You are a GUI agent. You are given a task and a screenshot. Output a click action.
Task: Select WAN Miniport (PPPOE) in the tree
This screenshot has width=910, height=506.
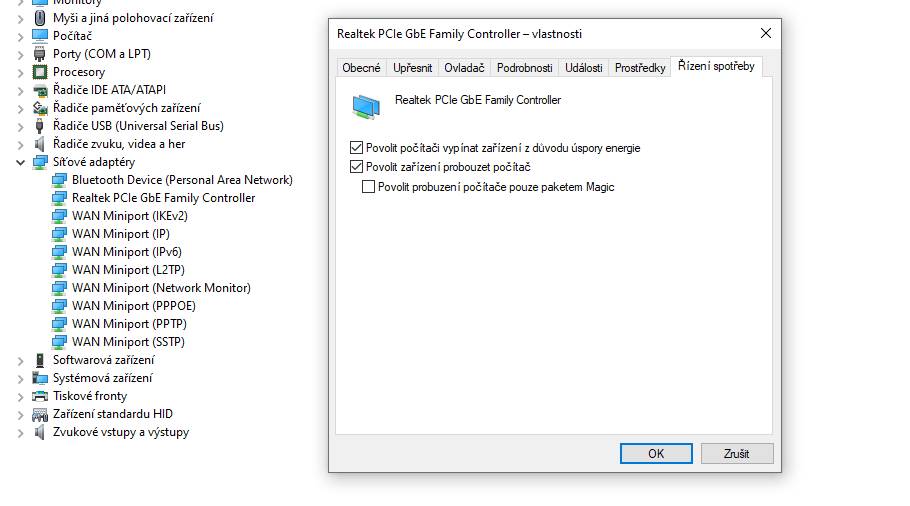click(133, 306)
